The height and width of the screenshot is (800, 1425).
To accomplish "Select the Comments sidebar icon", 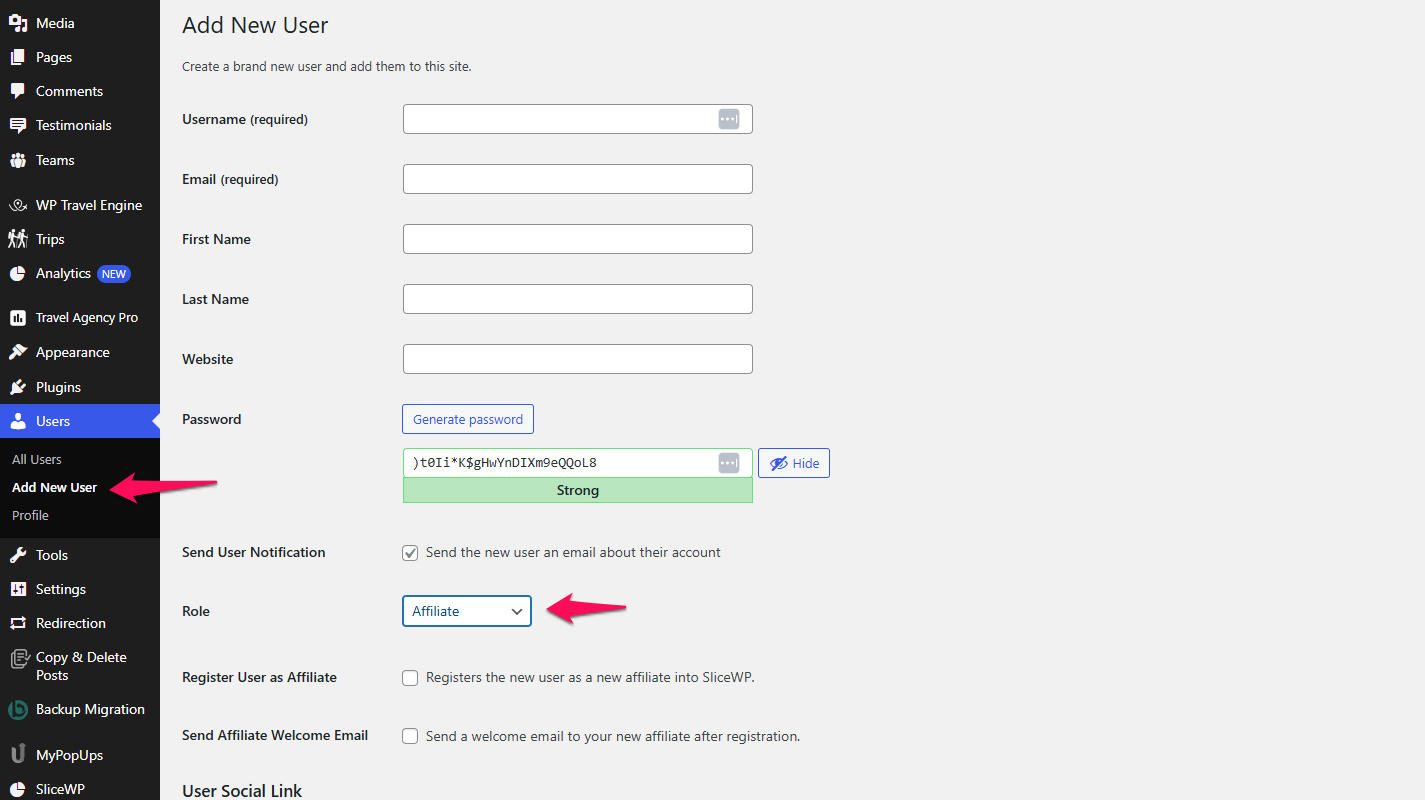I will point(20,91).
